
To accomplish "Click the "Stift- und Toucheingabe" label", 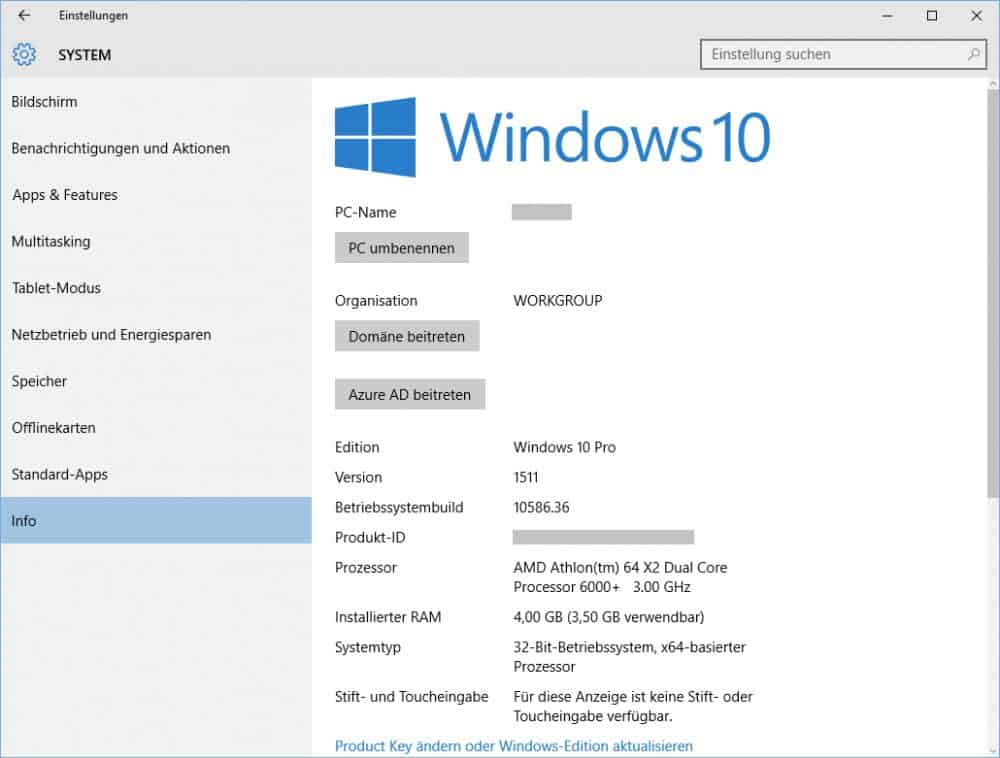I will tap(411, 697).
